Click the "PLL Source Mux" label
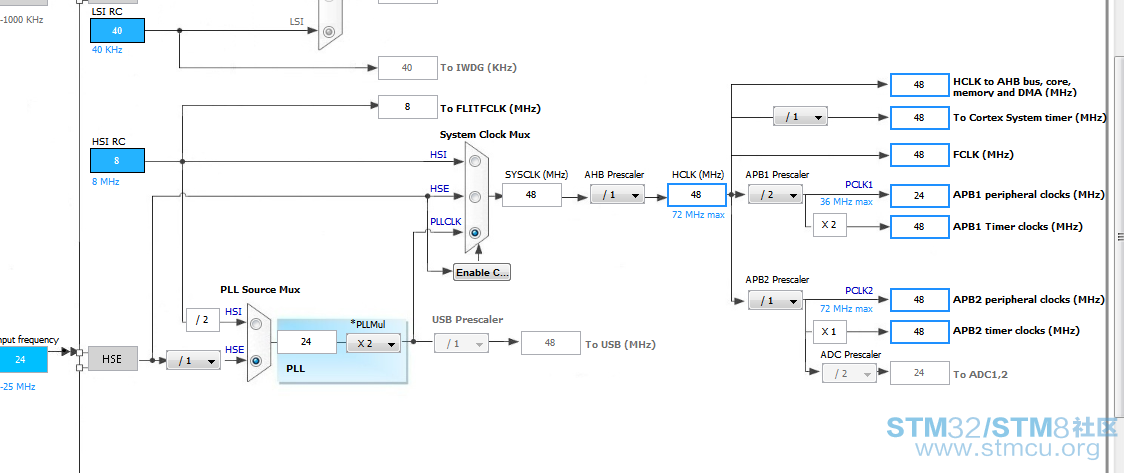 [x=260, y=290]
